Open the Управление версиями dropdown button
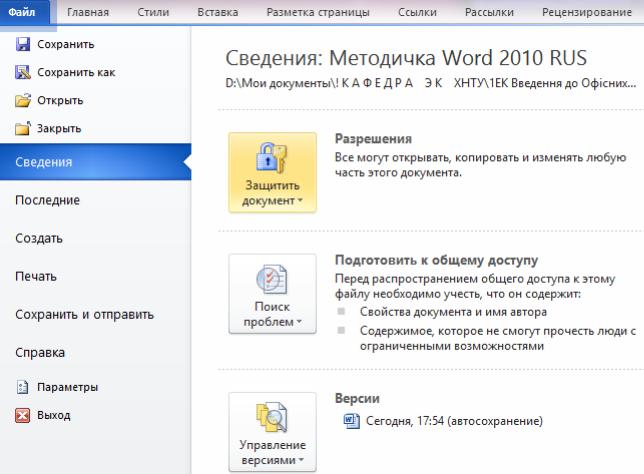The image size is (644, 474). (272, 432)
